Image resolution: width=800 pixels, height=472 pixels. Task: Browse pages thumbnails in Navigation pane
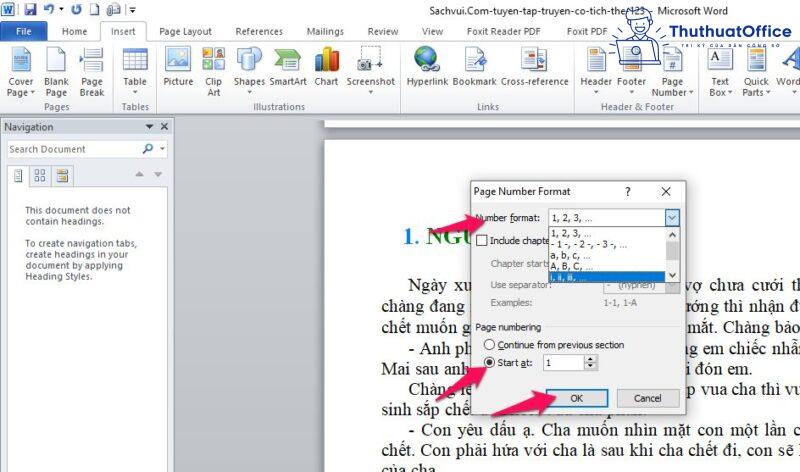point(40,176)
